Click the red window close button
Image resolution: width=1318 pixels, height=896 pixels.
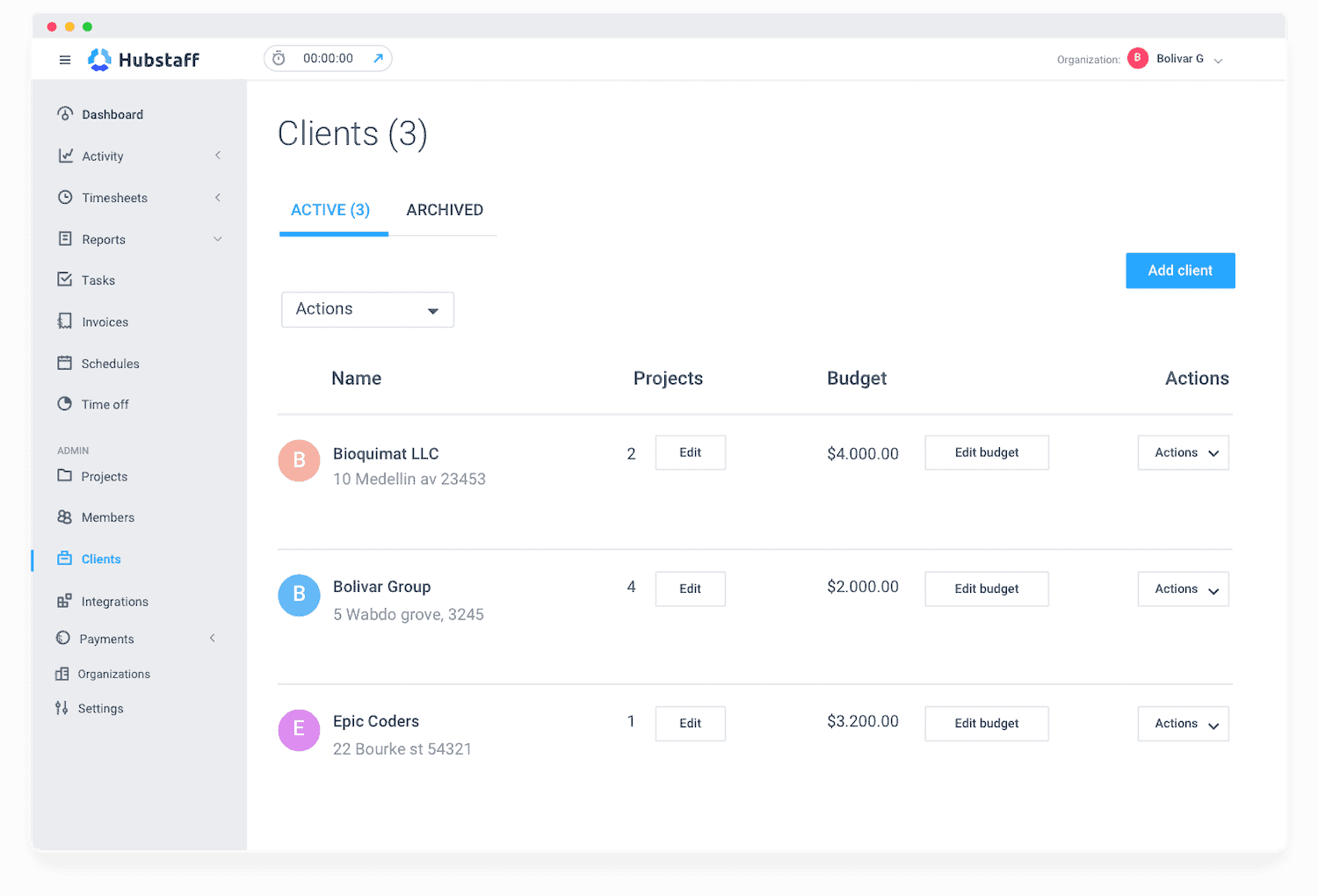point(52,26)
